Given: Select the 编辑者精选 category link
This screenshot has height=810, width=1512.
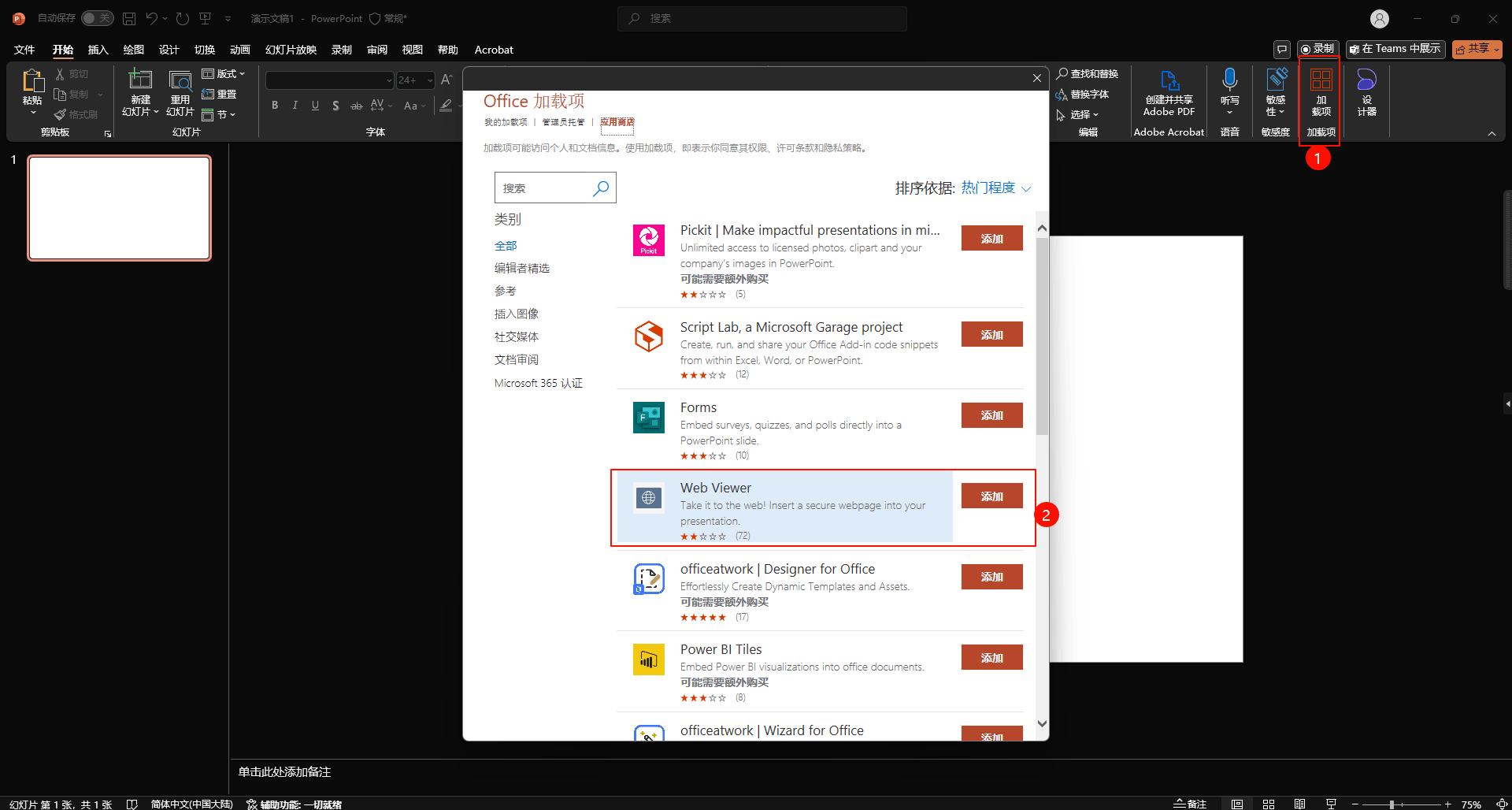Looking at the screenshot, I should pos(522,269).
